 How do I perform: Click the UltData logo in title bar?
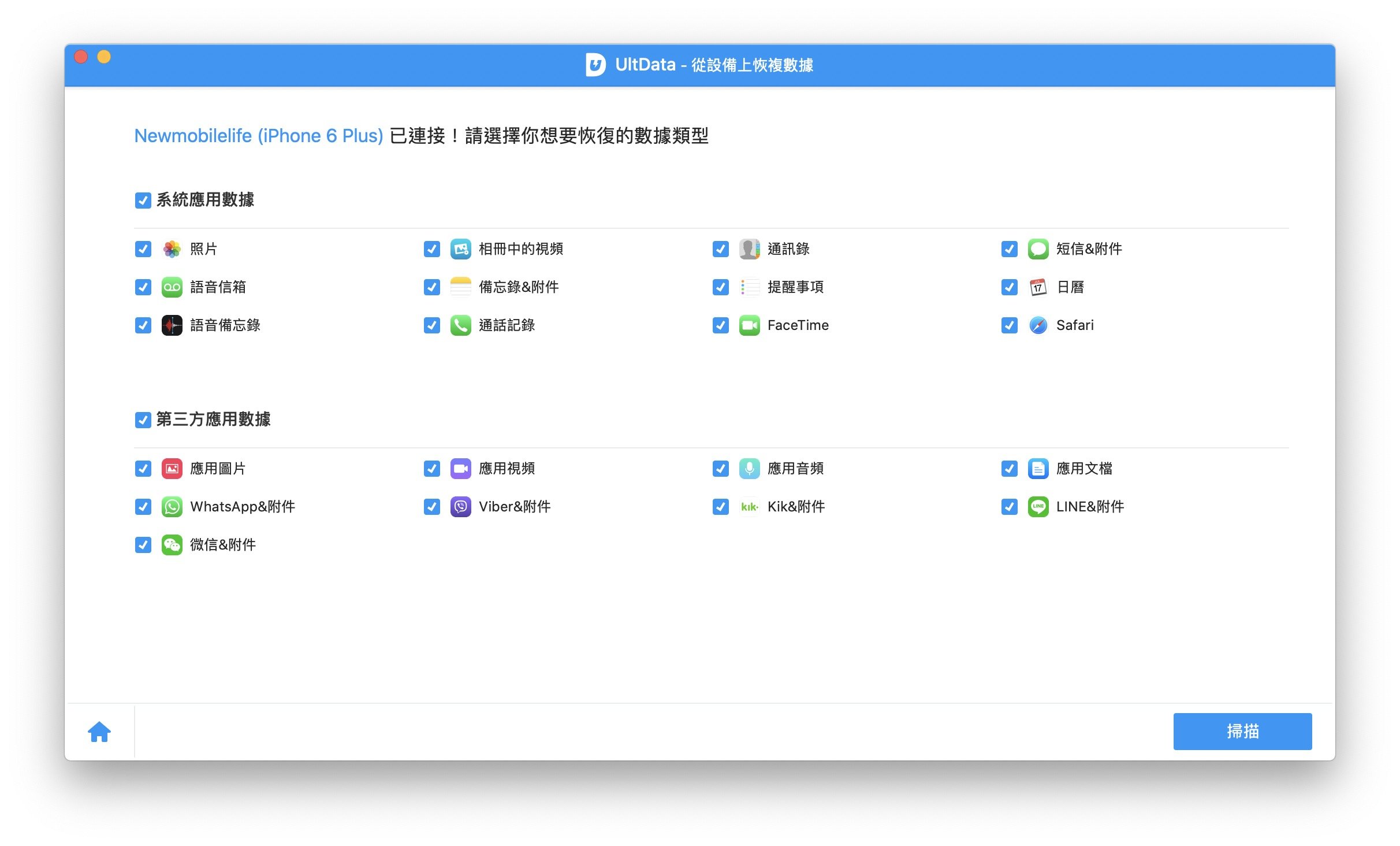[x=595, y=65]
